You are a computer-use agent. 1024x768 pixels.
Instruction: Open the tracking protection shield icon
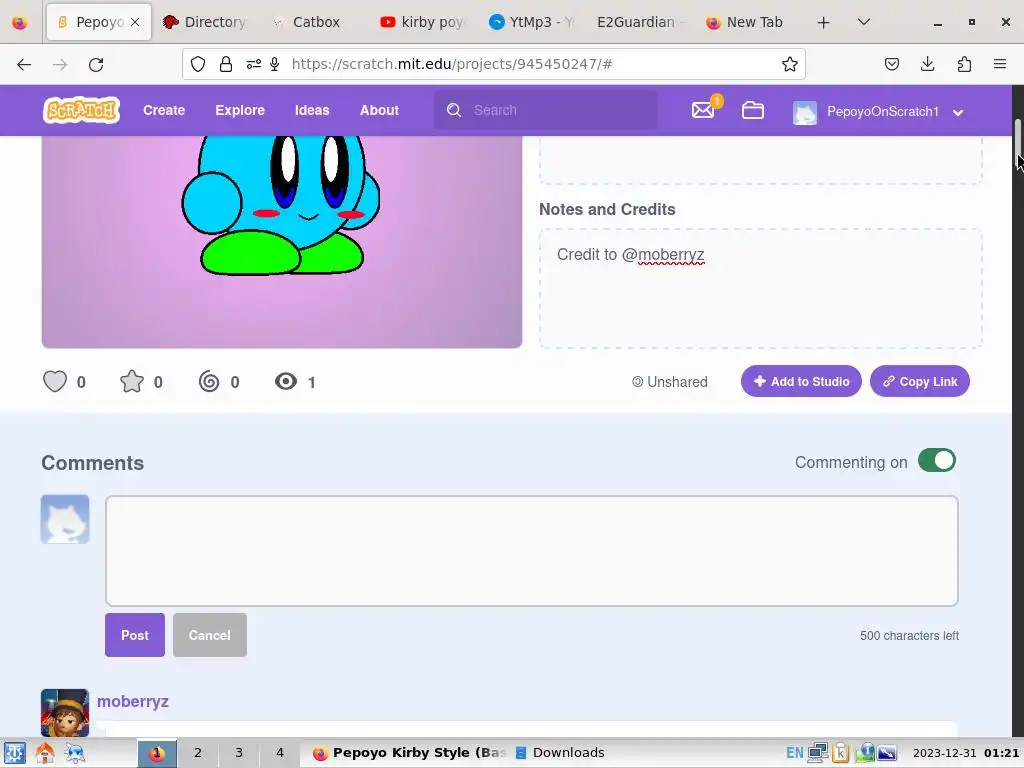198,64
